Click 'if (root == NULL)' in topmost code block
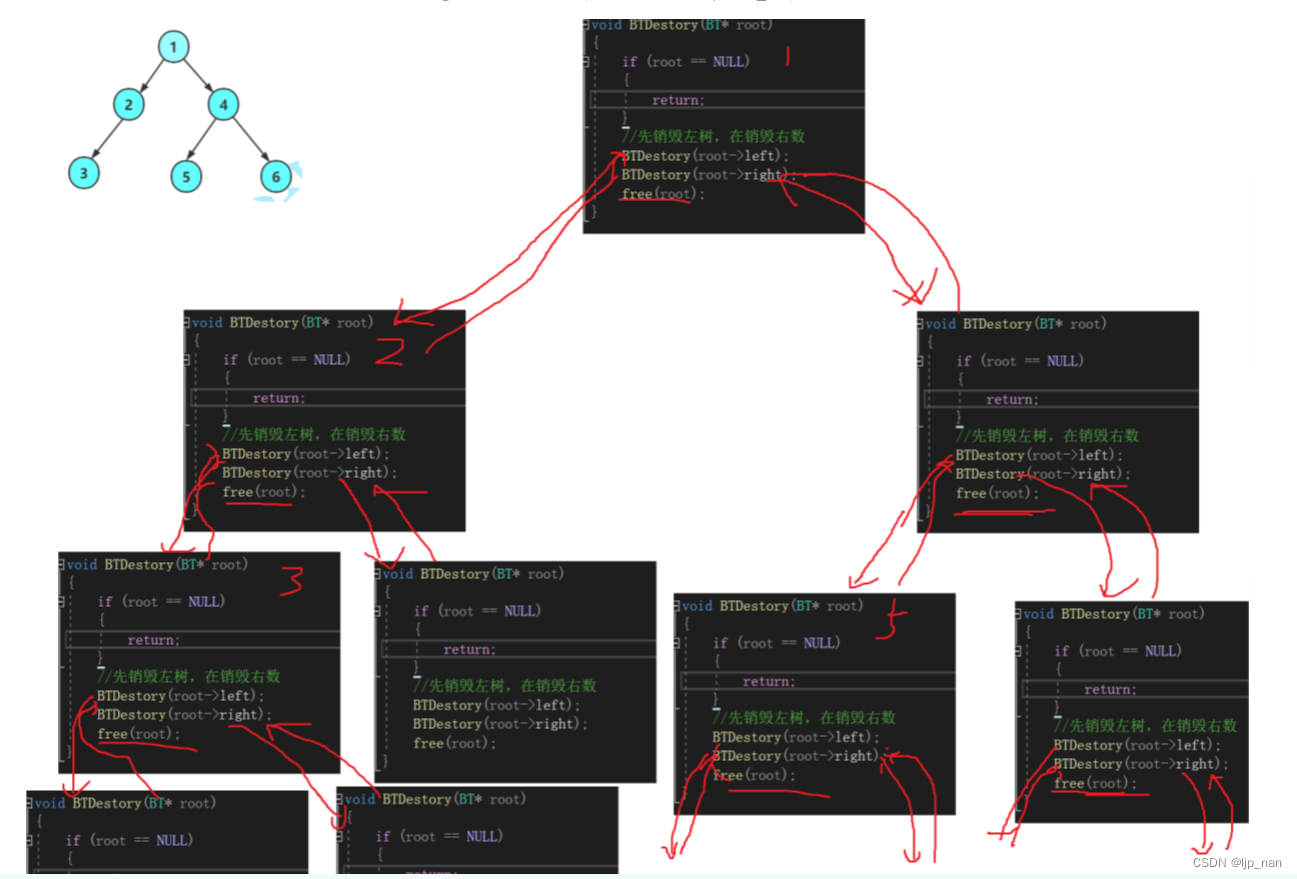The image size is (1297, 879). (684, 62)
